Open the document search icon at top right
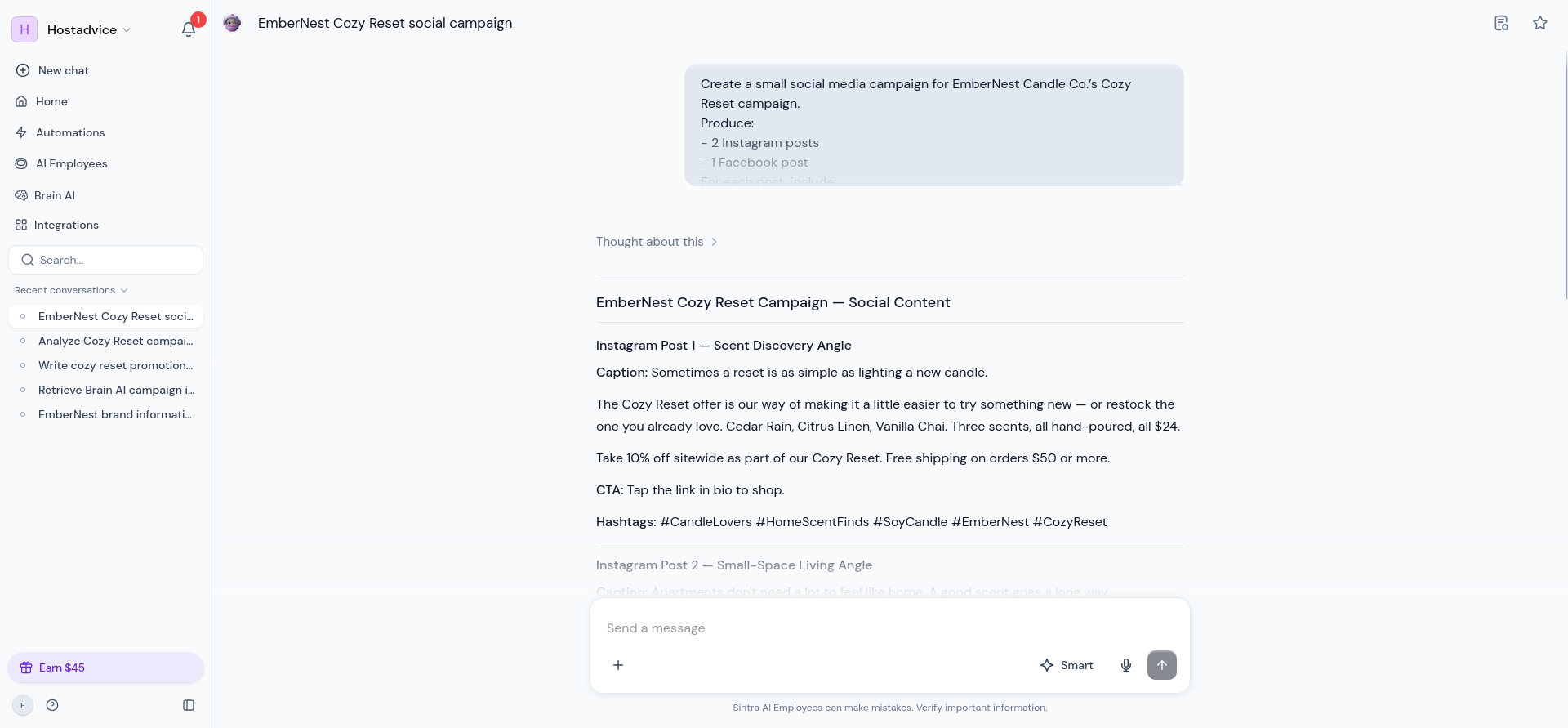The height and width of the screenshot is (728, 1568). click(x=1501, y=23)
